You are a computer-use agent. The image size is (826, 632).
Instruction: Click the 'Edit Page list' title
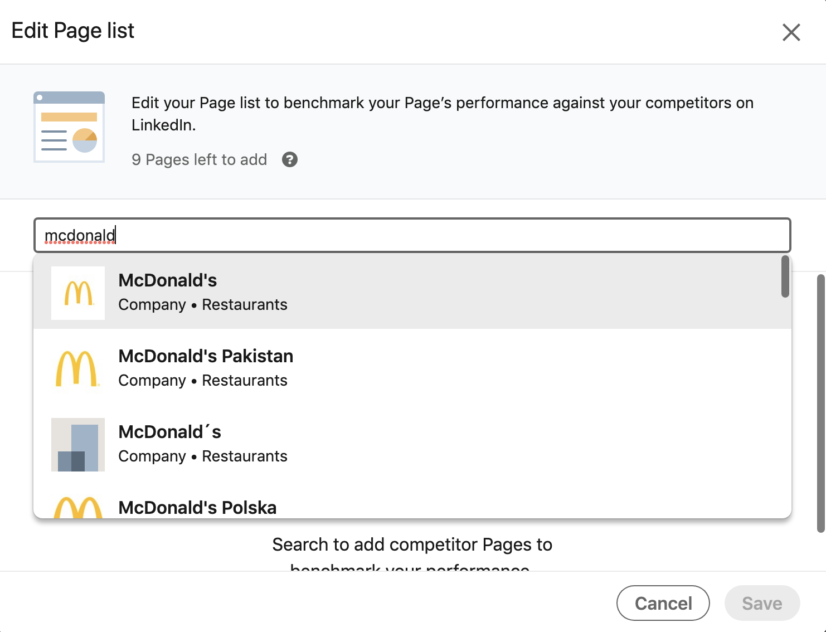coord(73,31)
